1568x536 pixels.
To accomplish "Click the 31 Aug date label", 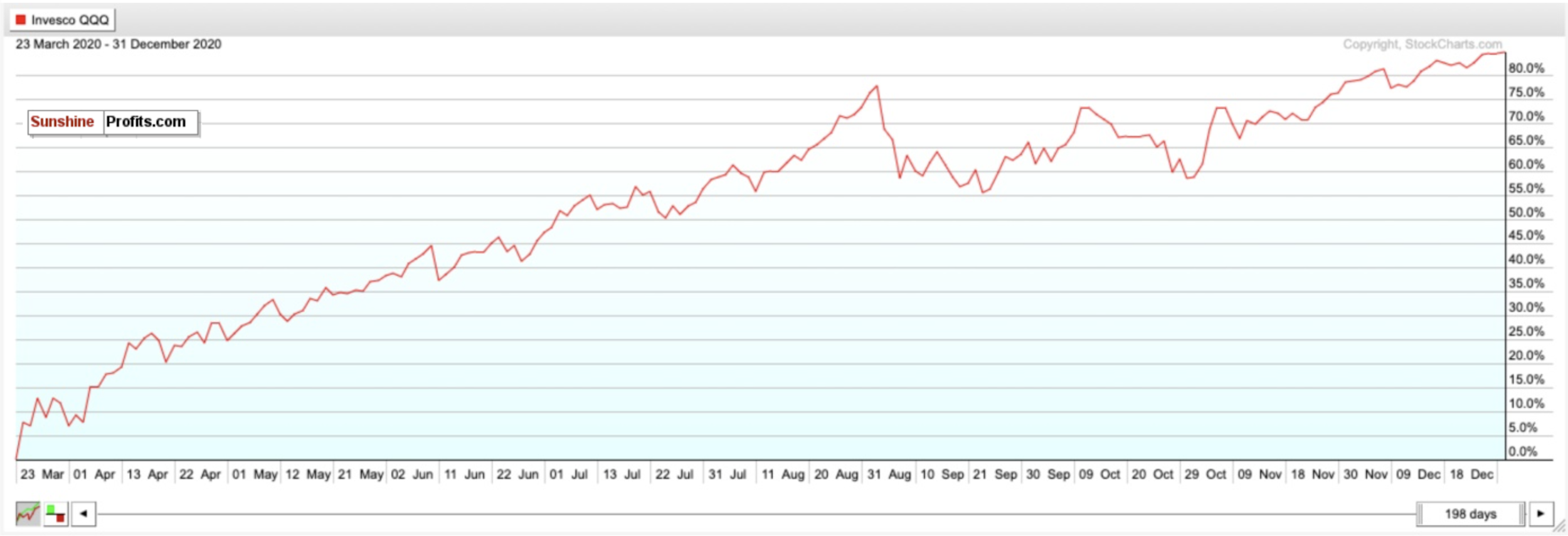I will pyautogui.click(x=889, y=474).
